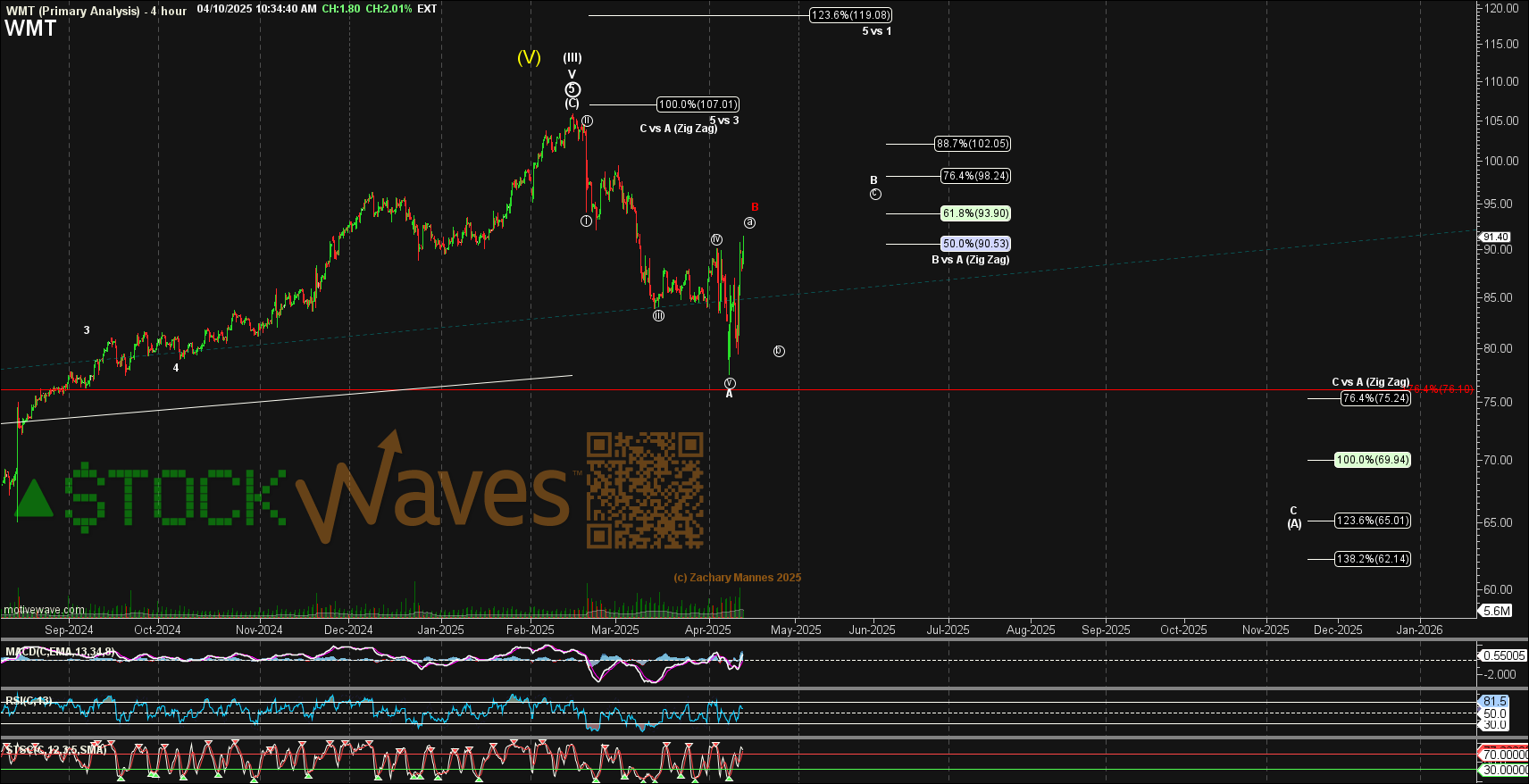This screenshot has width=1529, height=784.
Task: Select the motivewave.com label
Action: click(44, 610)
